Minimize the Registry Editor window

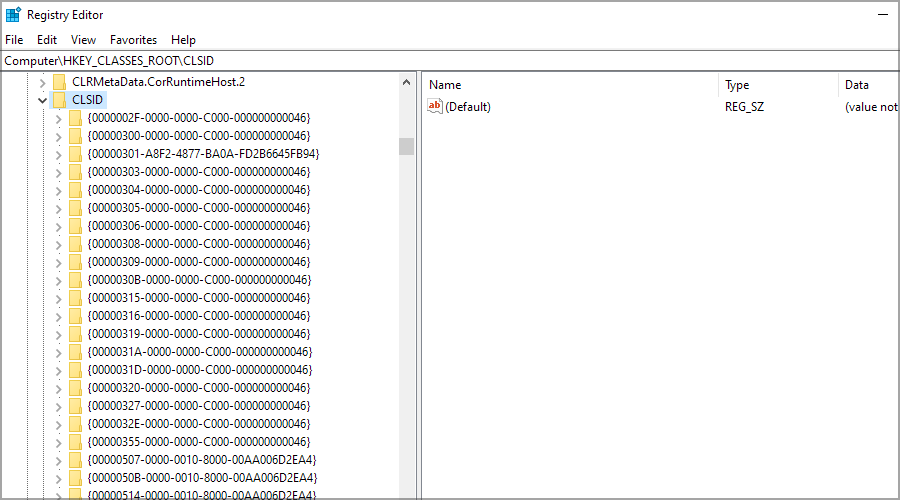(883, 14)
